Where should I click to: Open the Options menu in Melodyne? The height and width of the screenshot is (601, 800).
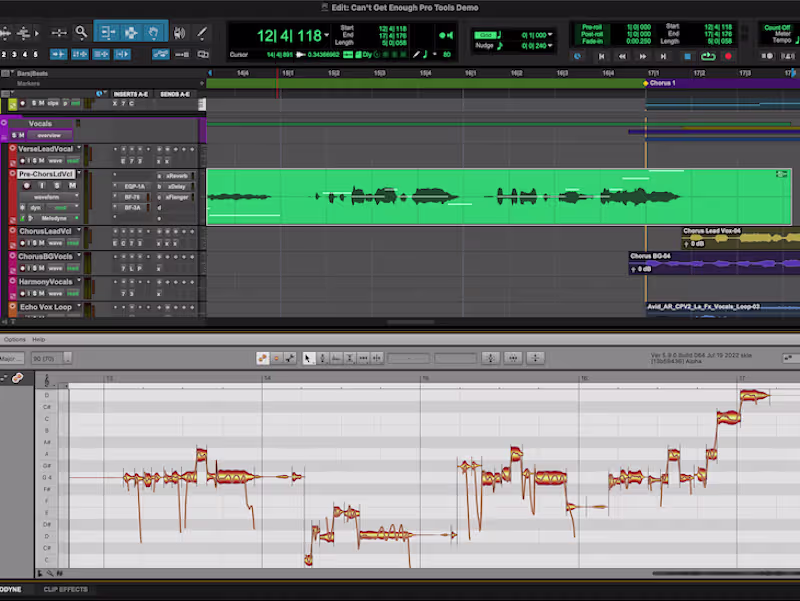12,339
